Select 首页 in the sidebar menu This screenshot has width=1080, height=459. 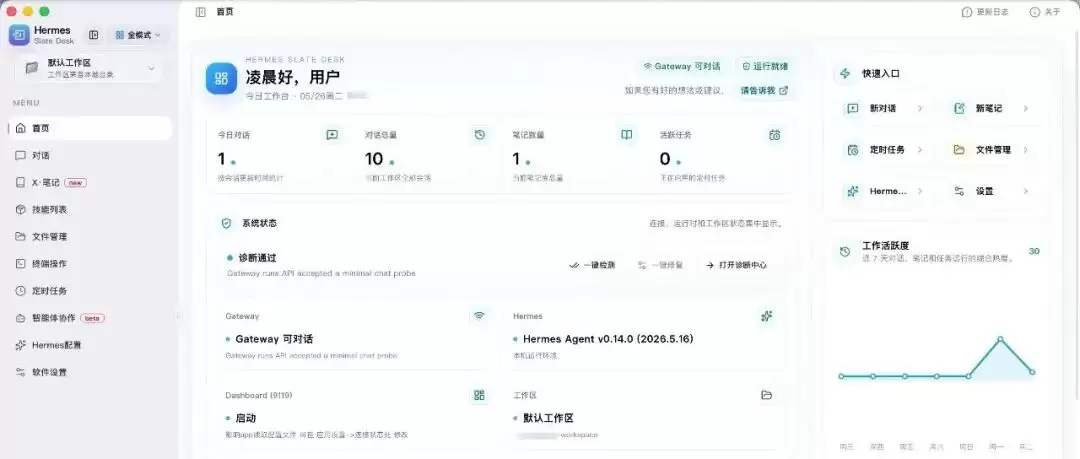pyautogui.click(x=90, y=128)
